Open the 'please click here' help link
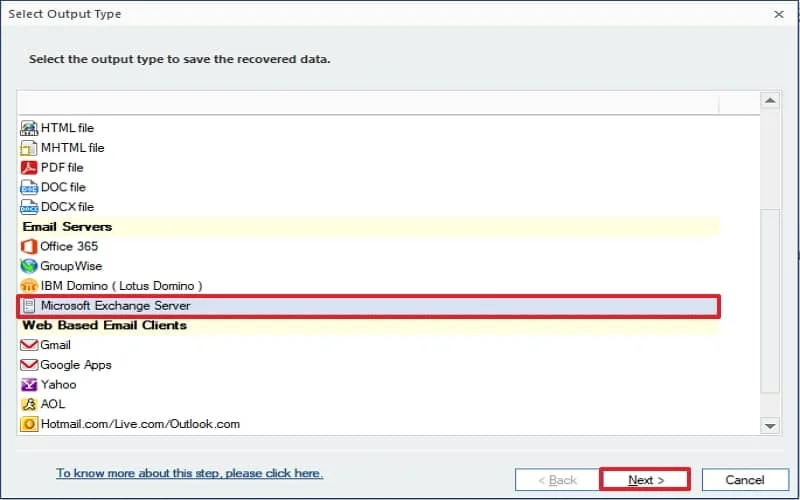Image resolution: width=800 pixels, height=500 pixels. click(189, 473)
